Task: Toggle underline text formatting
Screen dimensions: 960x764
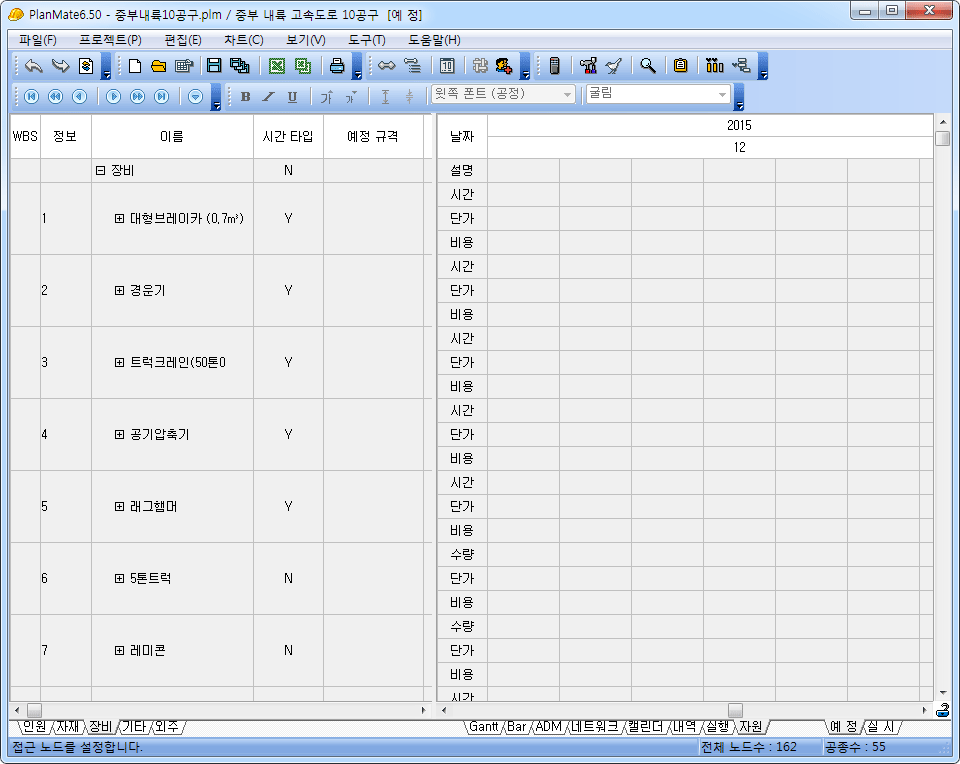Action: (292, 96)
